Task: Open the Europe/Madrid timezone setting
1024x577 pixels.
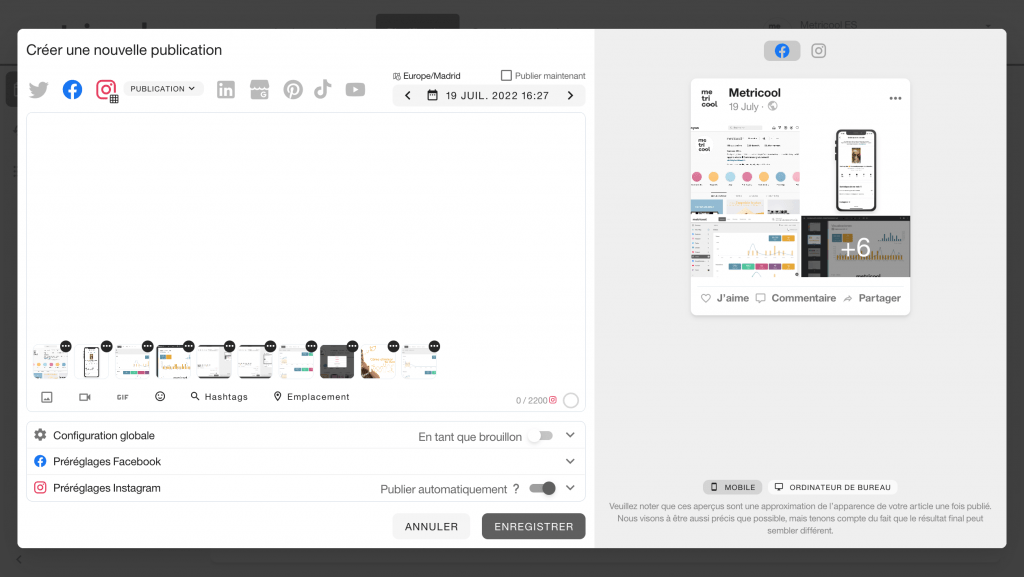Action: coord(426,76)
